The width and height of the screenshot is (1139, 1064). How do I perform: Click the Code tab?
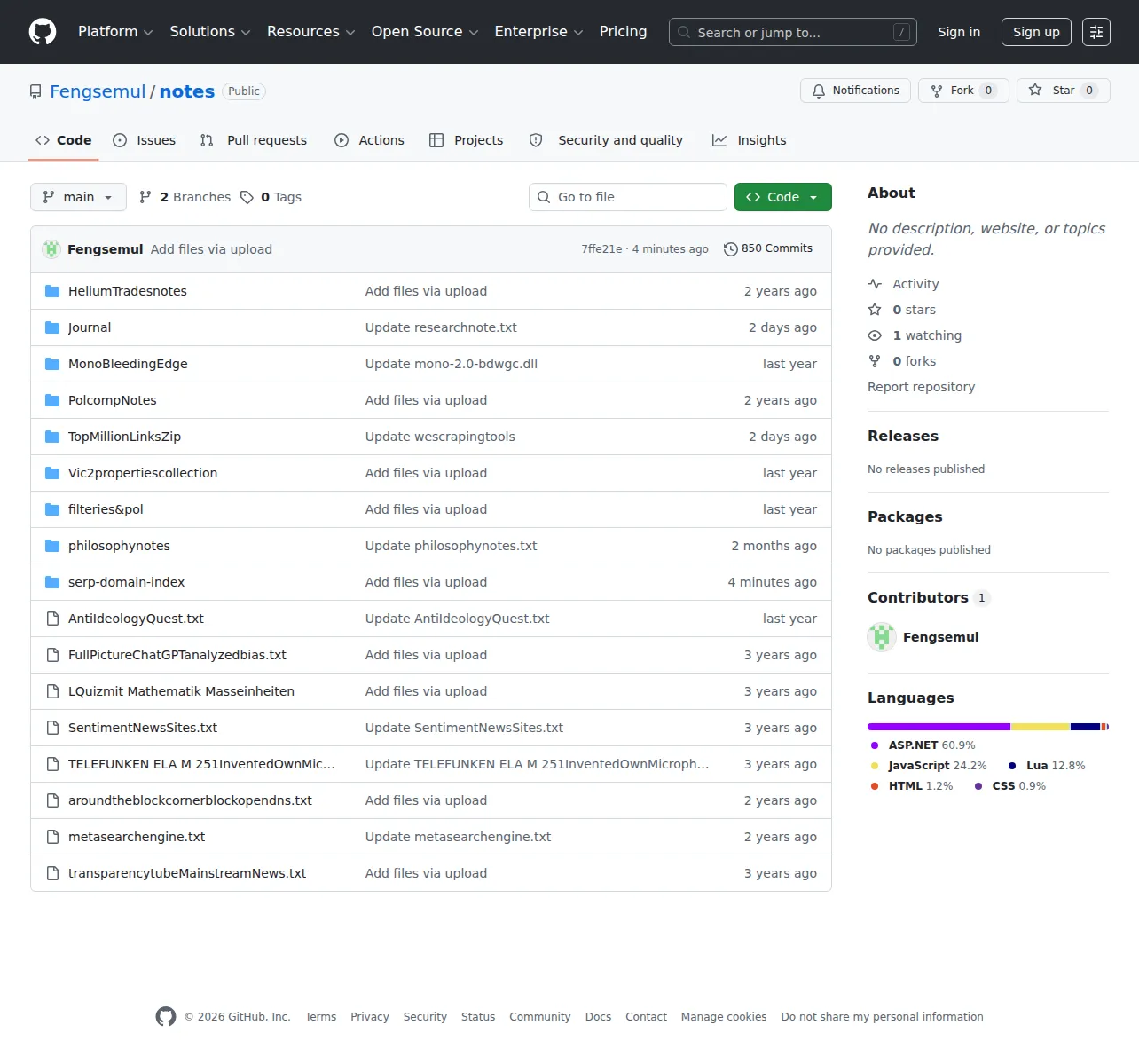click(64, 140)
